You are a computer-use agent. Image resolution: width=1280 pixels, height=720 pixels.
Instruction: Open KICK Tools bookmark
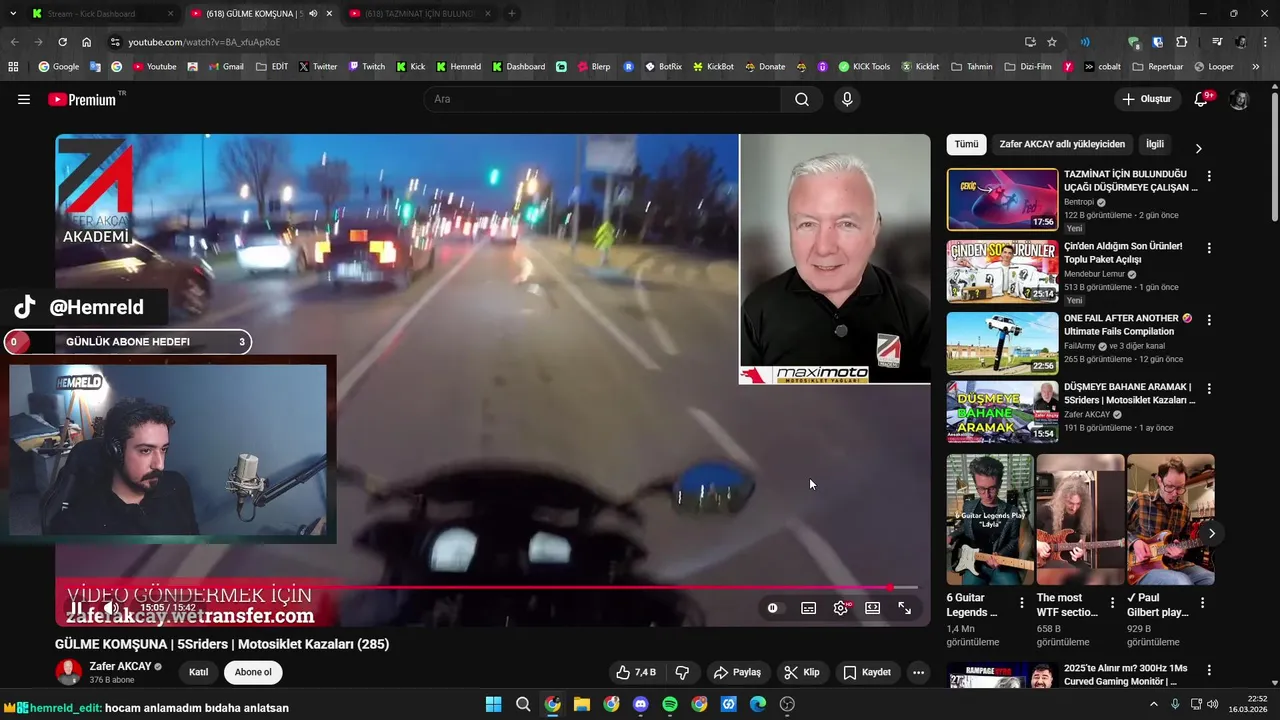(864, 67)
